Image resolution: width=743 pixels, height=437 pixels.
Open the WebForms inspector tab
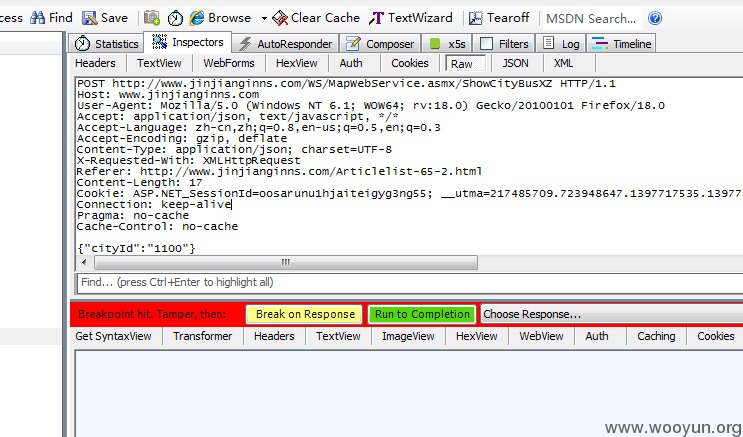tap(229, 63)
